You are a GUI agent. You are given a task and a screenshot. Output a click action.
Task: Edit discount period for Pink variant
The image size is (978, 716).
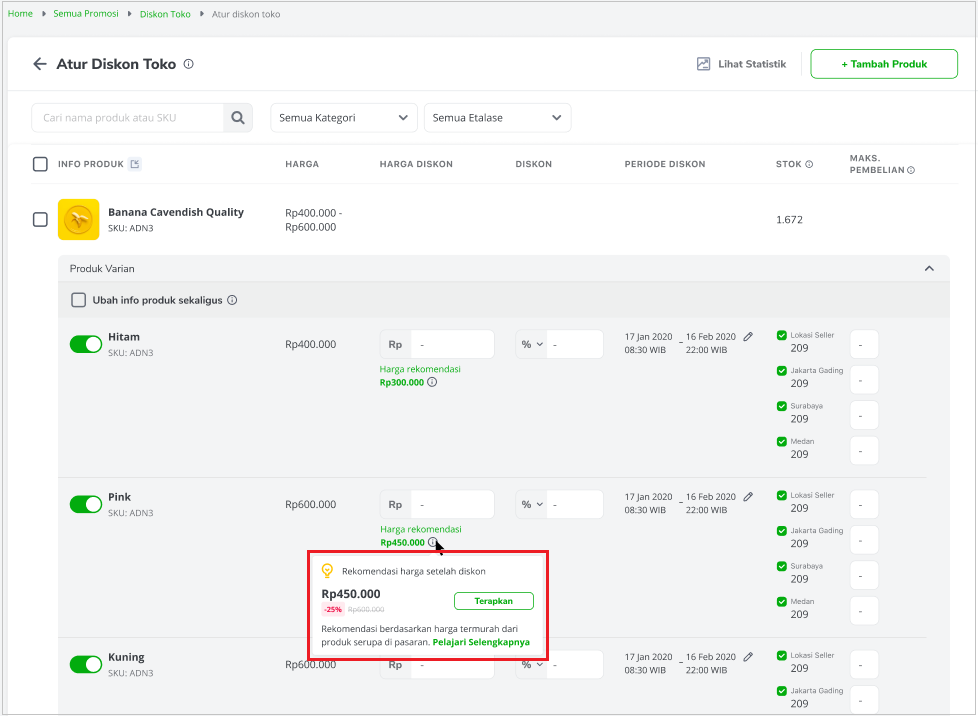pyautogui.click(x=748, y=497)
